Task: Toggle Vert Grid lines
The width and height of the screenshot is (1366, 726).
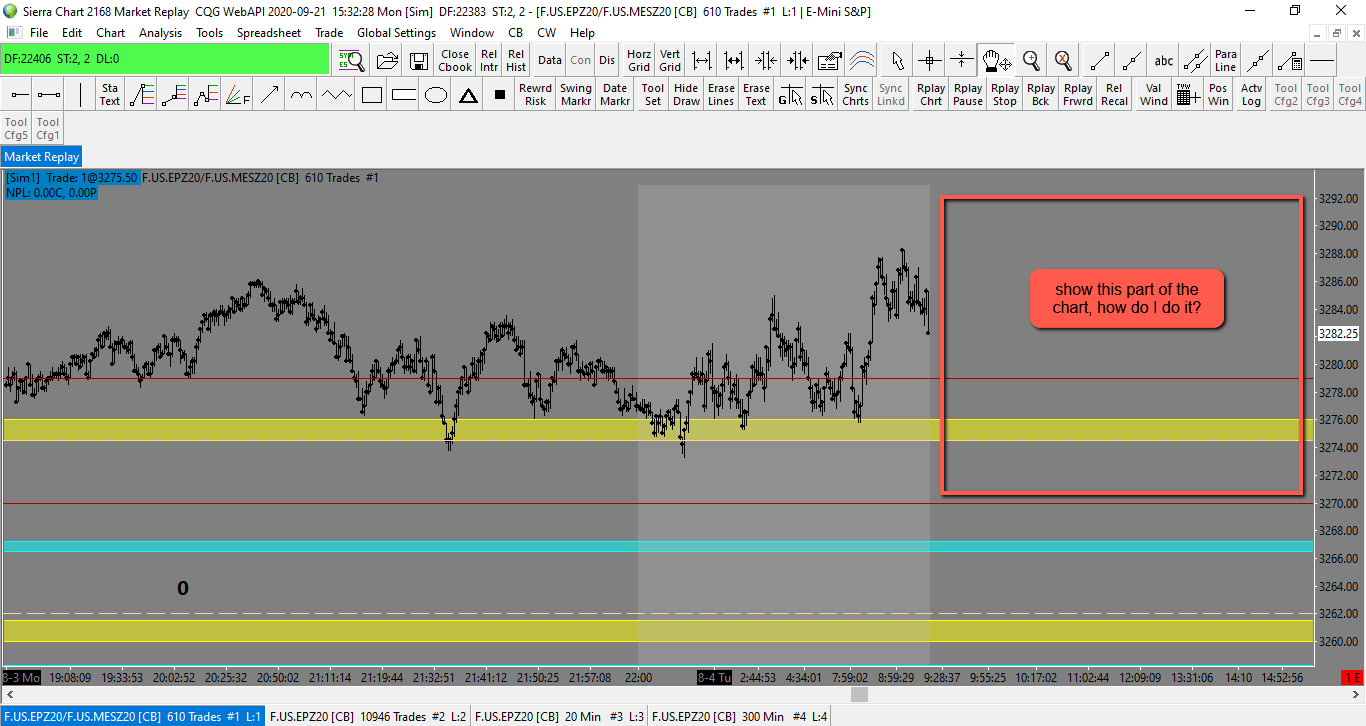Action: coord(670,60)
